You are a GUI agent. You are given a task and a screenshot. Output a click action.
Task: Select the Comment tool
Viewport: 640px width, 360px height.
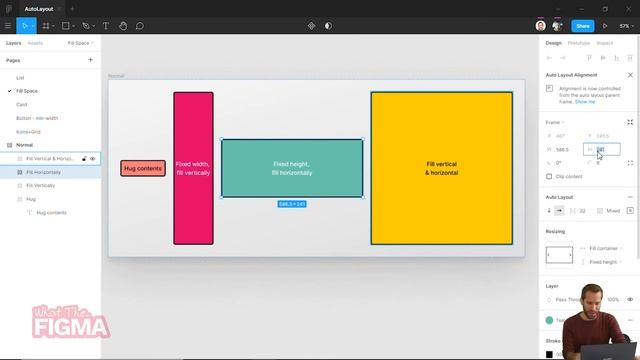(140, 26)
